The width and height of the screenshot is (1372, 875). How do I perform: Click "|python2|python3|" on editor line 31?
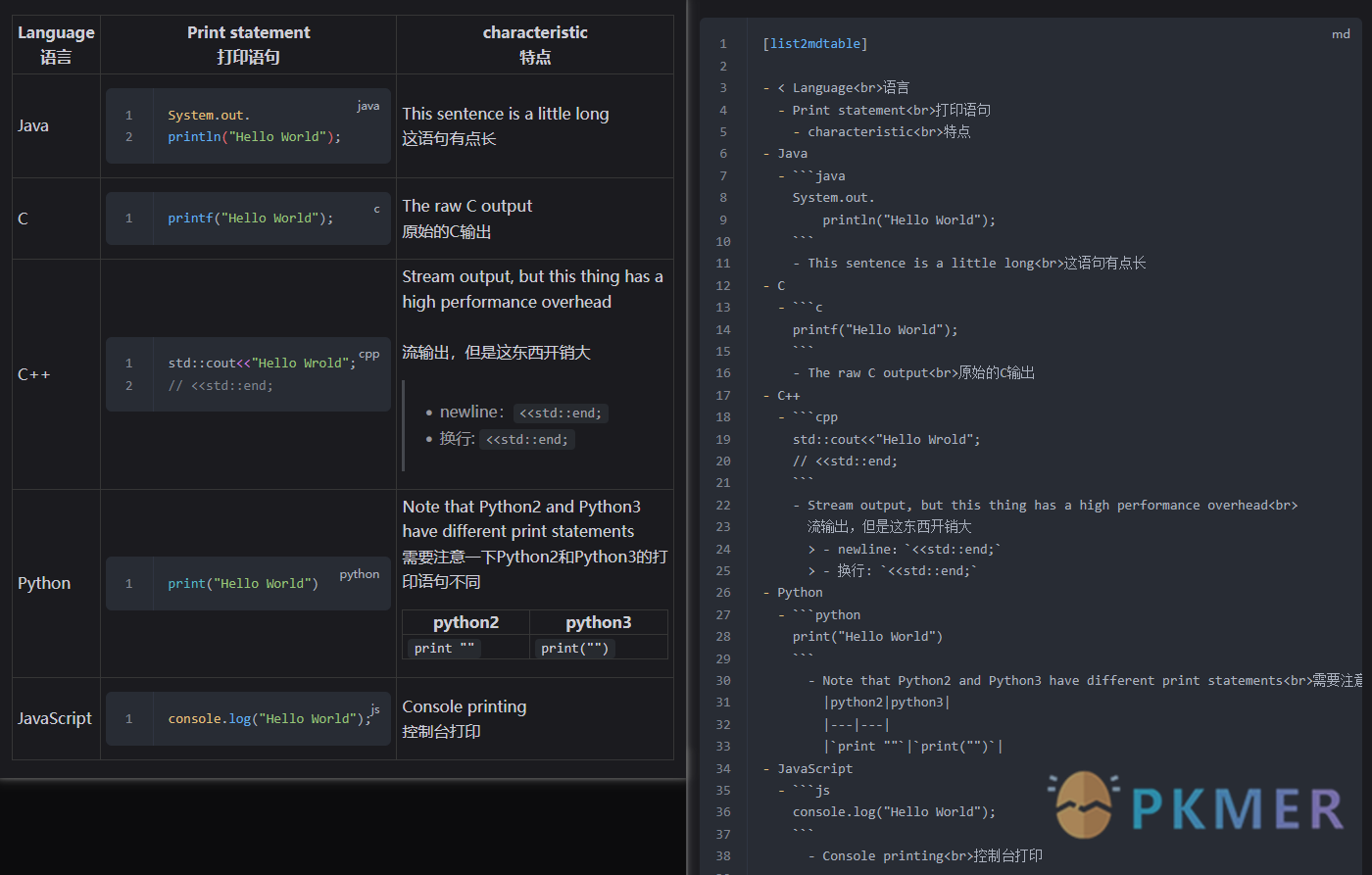click(x=888, y=703)
